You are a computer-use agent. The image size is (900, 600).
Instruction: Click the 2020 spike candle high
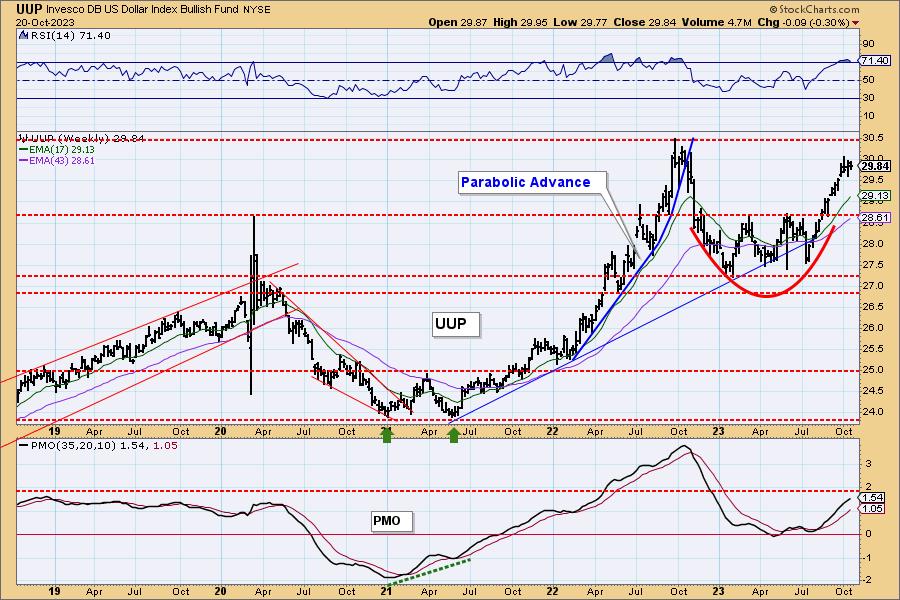tap(253, 217)
